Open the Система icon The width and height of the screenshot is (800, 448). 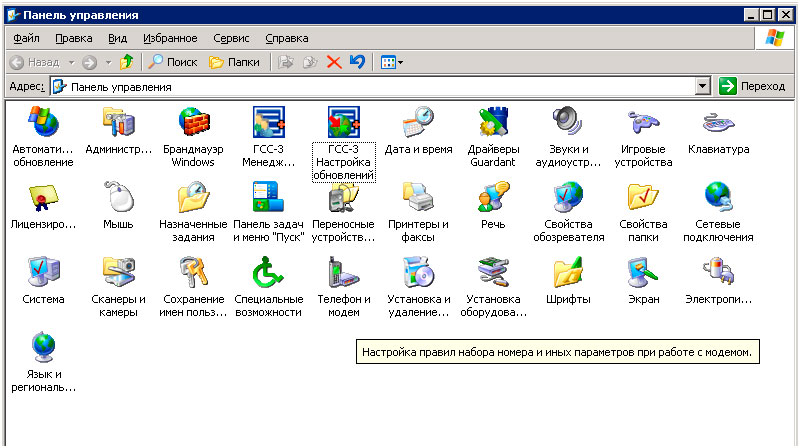click(x=43, y=272)
